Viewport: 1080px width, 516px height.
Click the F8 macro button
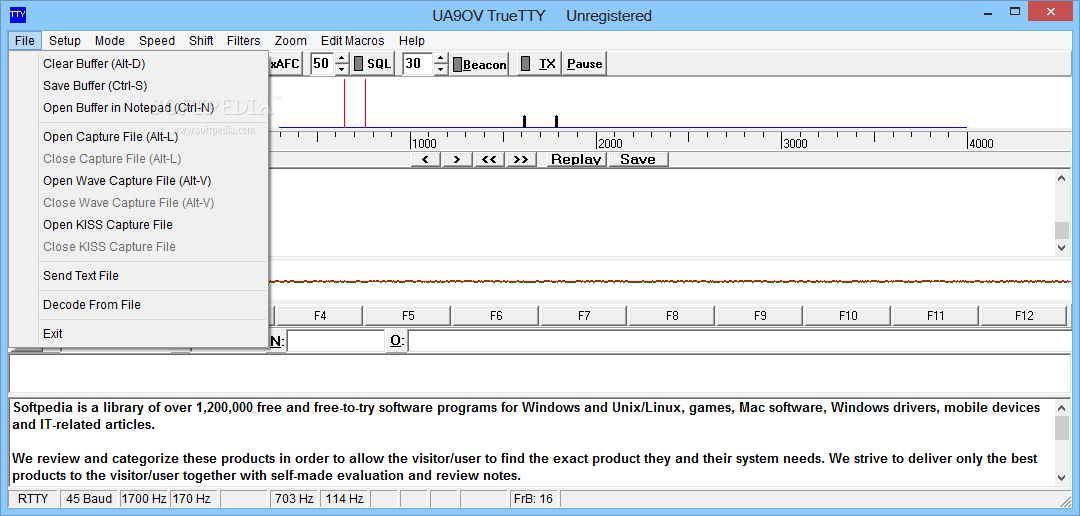tap(672, 316)
